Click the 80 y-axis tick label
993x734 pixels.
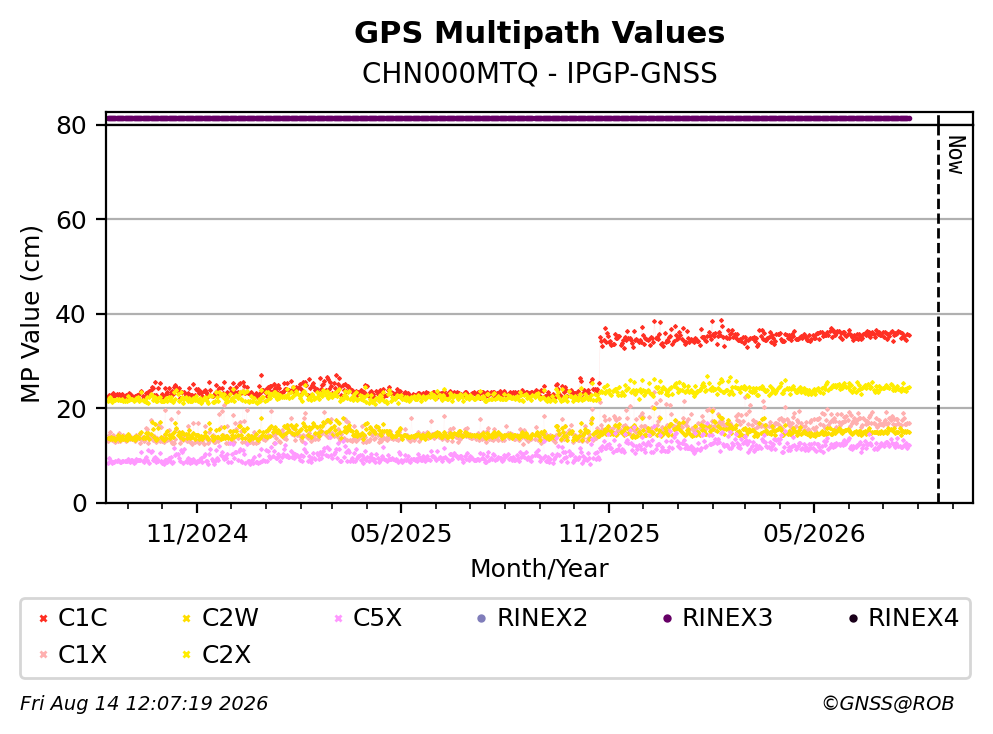(71, 125)
